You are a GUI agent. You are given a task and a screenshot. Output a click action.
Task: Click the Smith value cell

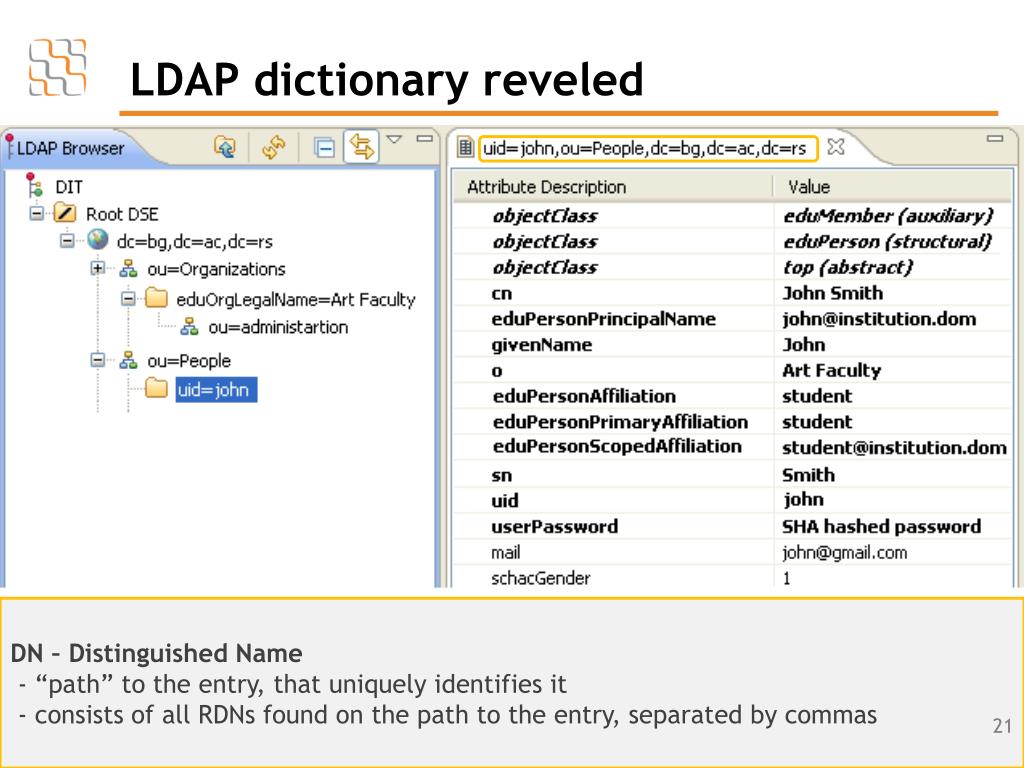click(x=808, y=475)
